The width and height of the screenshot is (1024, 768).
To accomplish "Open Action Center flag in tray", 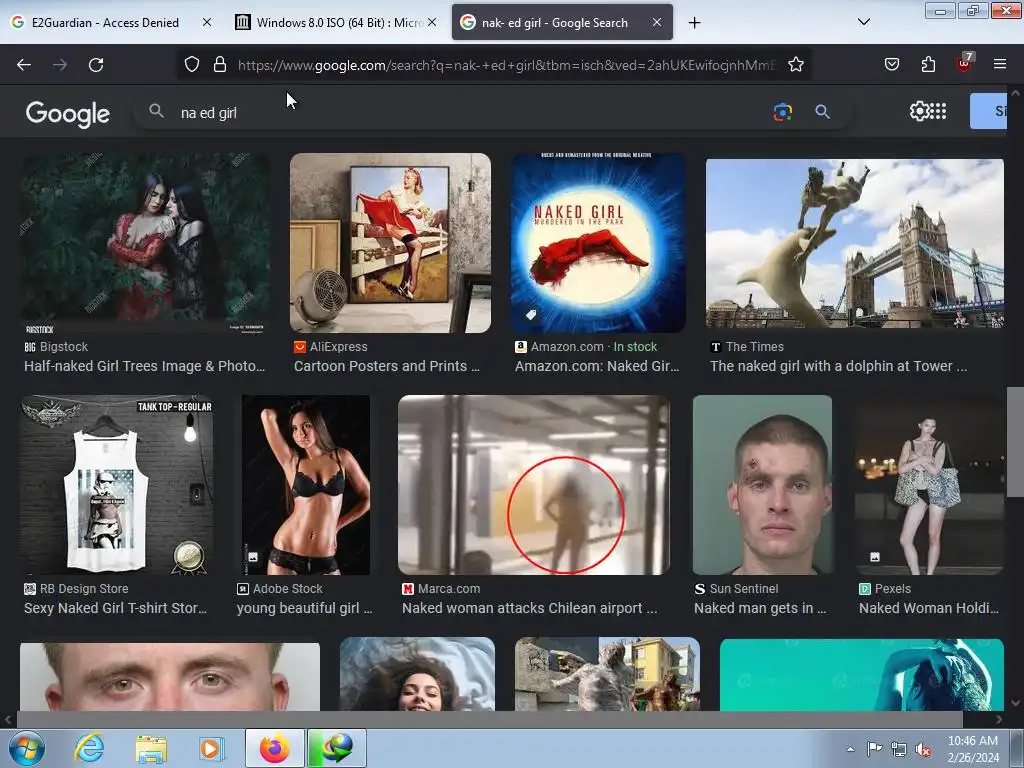I will tap(874, 749).
